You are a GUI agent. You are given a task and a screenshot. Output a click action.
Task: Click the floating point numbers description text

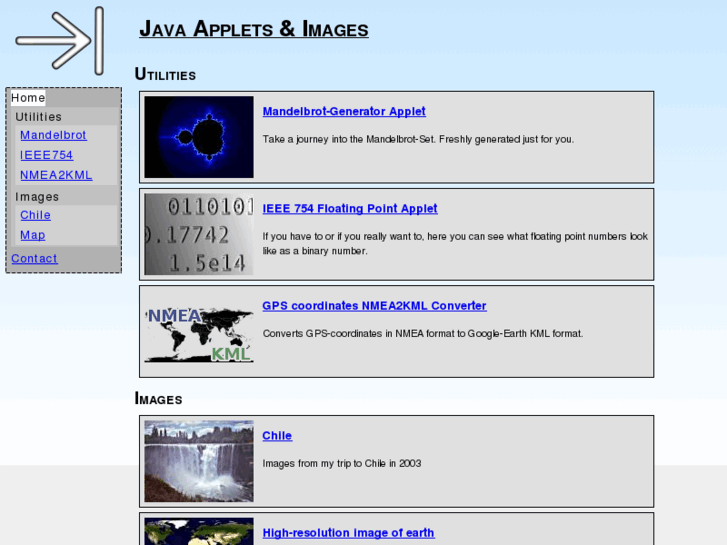(455, 244)
